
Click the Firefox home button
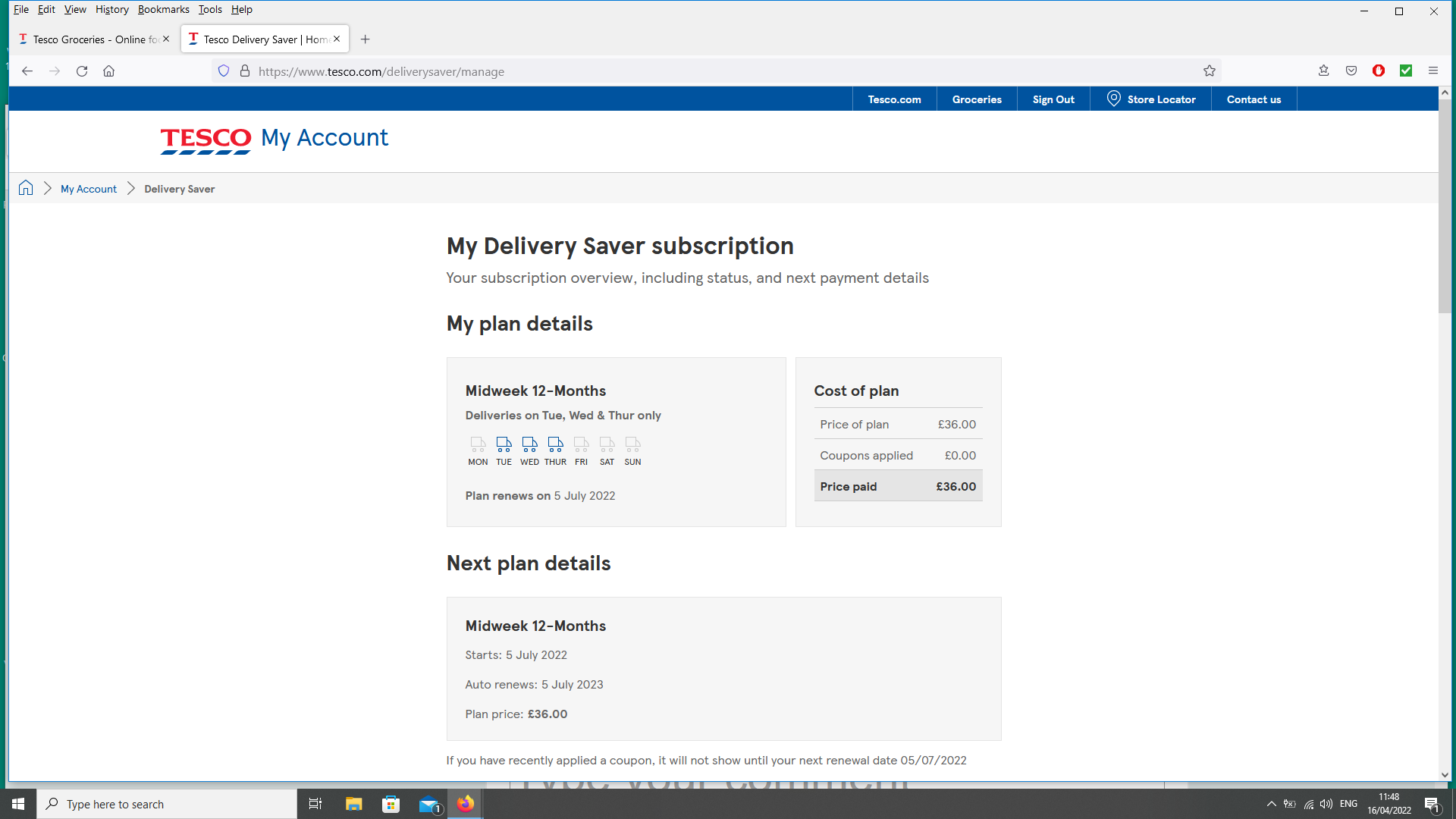[109, 71]
